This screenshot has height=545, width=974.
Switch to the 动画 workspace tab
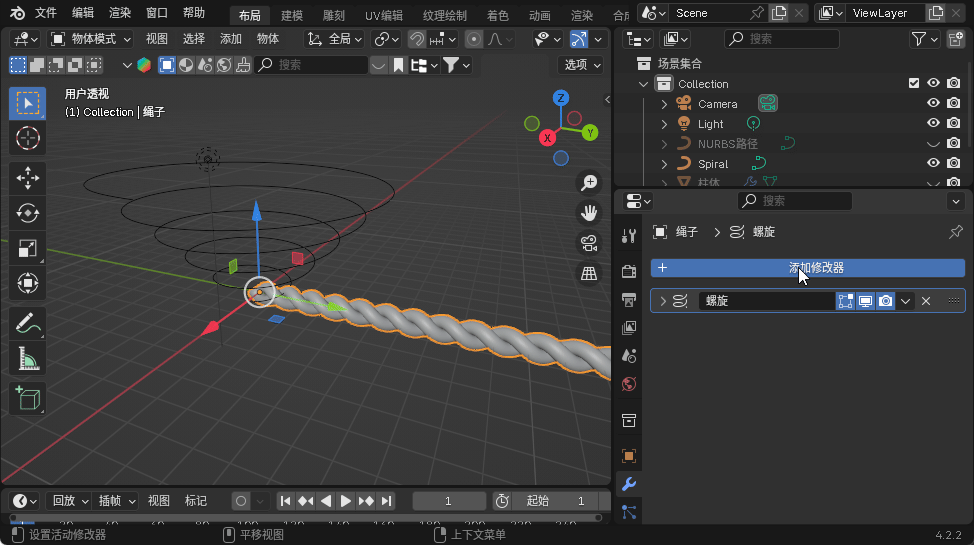pyautogui.click(x=539, y=15)
